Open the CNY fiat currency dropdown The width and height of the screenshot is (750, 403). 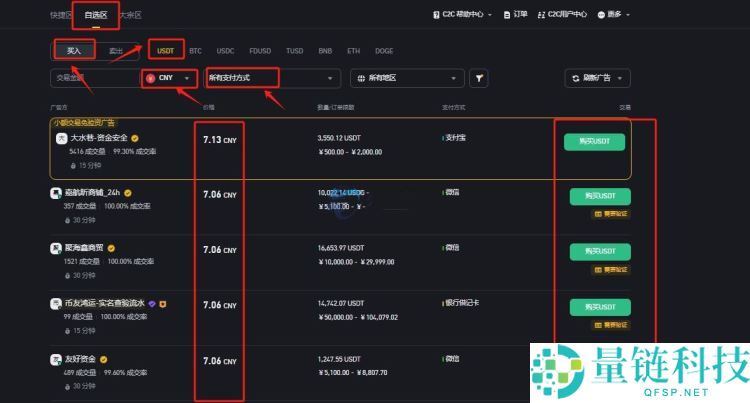tap(169, 78)
